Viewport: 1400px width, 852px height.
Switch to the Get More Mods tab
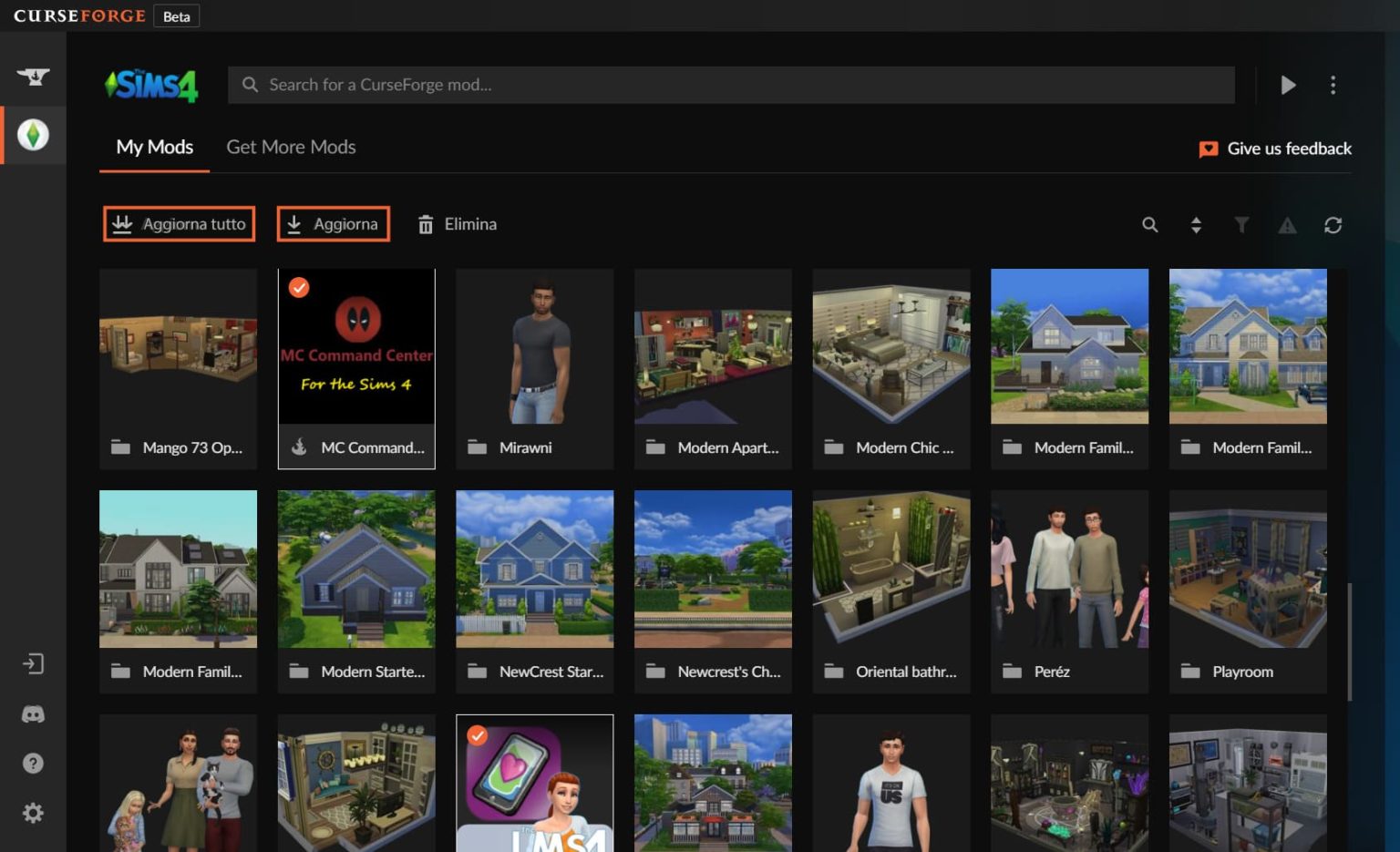[x=291, y=147]
